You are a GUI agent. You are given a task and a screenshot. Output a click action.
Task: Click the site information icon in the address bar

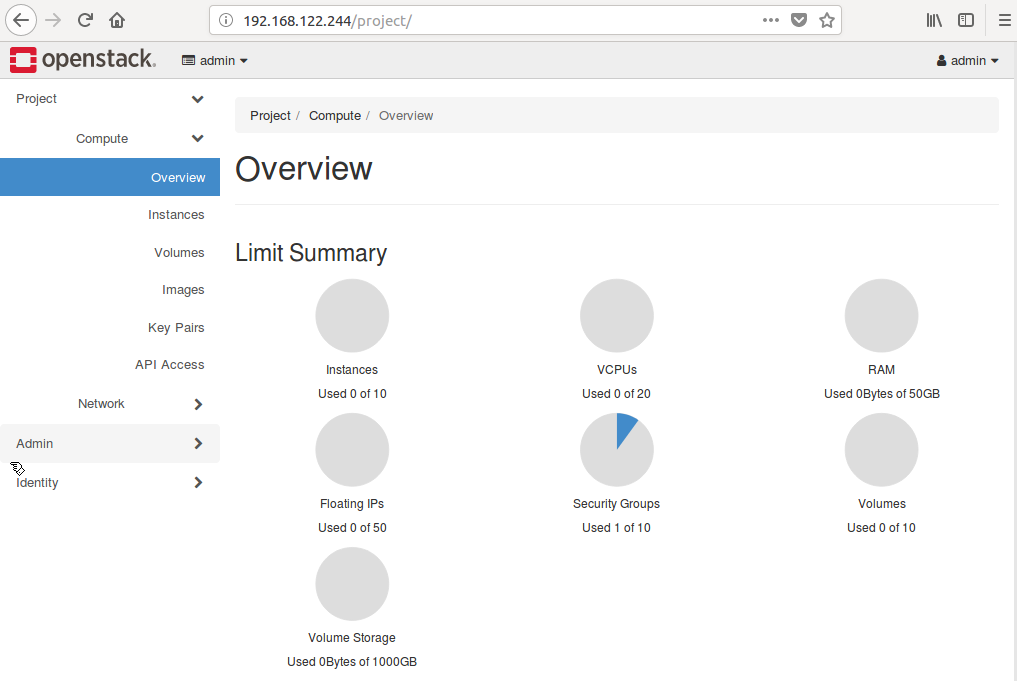tap(226, 20)
